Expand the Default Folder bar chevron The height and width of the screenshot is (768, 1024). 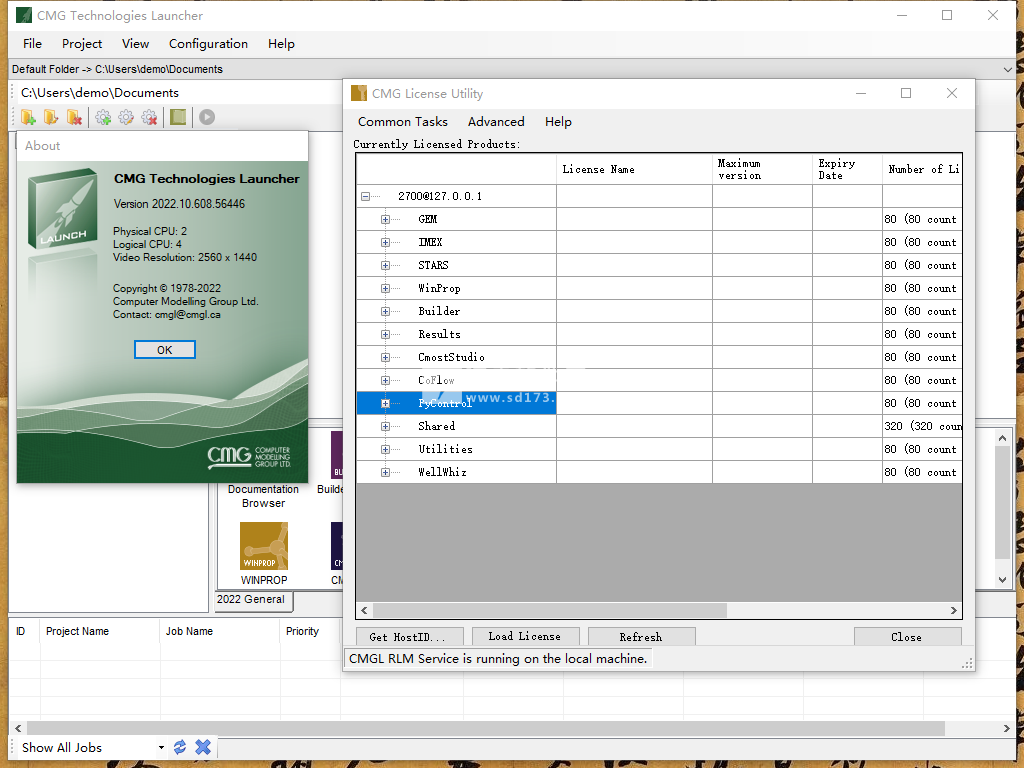click(1008, 69)
